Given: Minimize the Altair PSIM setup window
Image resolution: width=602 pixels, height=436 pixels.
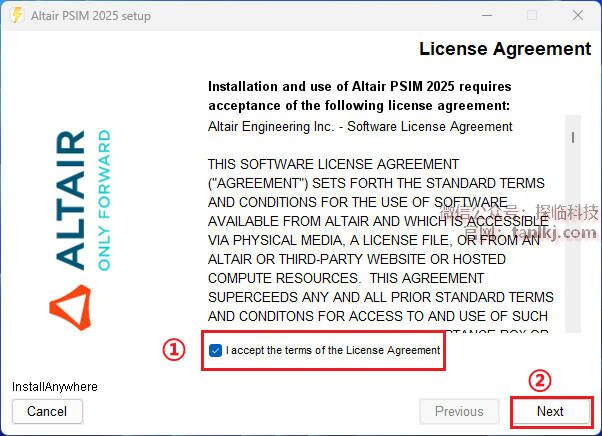Looking at the screenshot, I should [487, 15].
